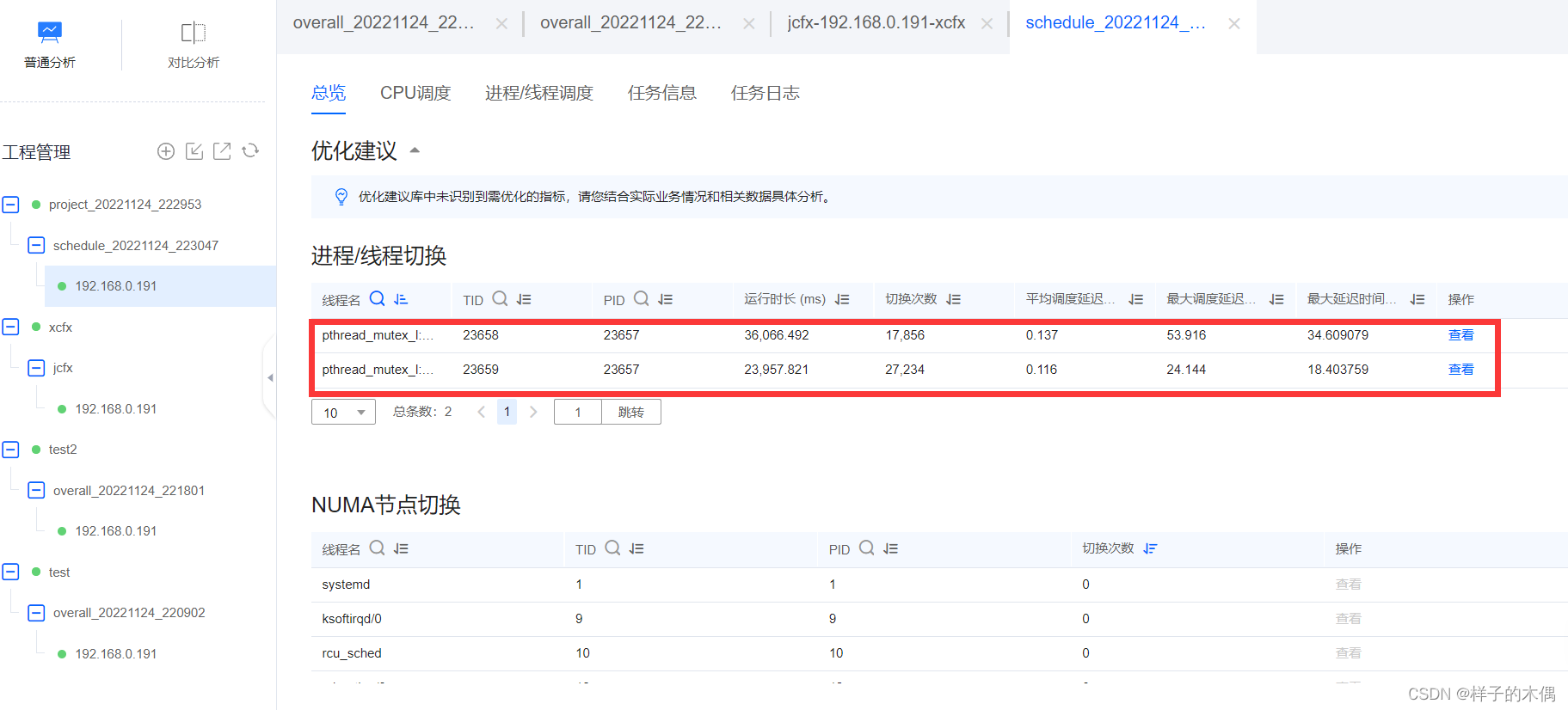Open the jcfx-192.168.0.191-xcfx tab

[x=876, y=23]
